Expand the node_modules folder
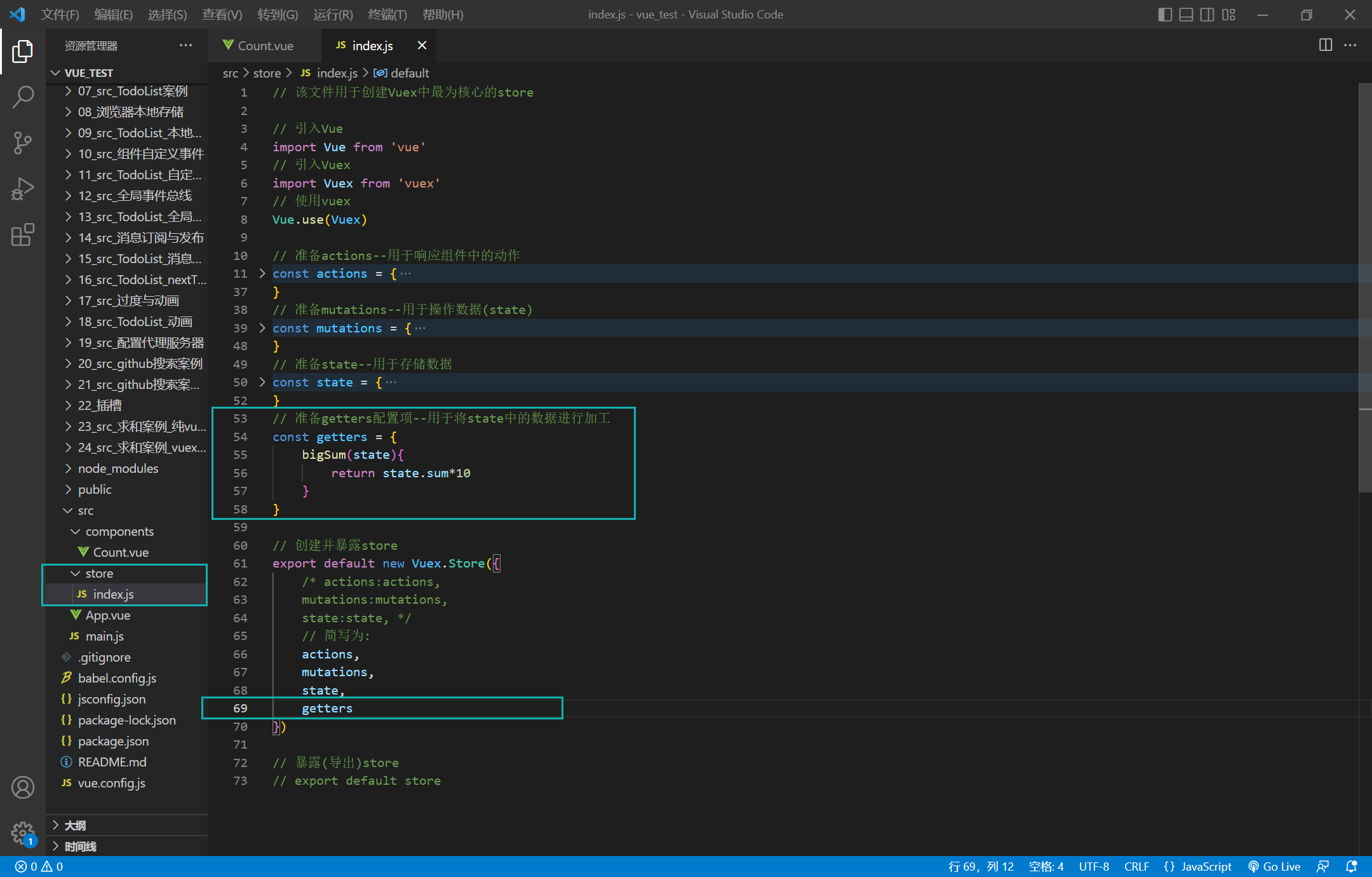 (x=126, y=468)
